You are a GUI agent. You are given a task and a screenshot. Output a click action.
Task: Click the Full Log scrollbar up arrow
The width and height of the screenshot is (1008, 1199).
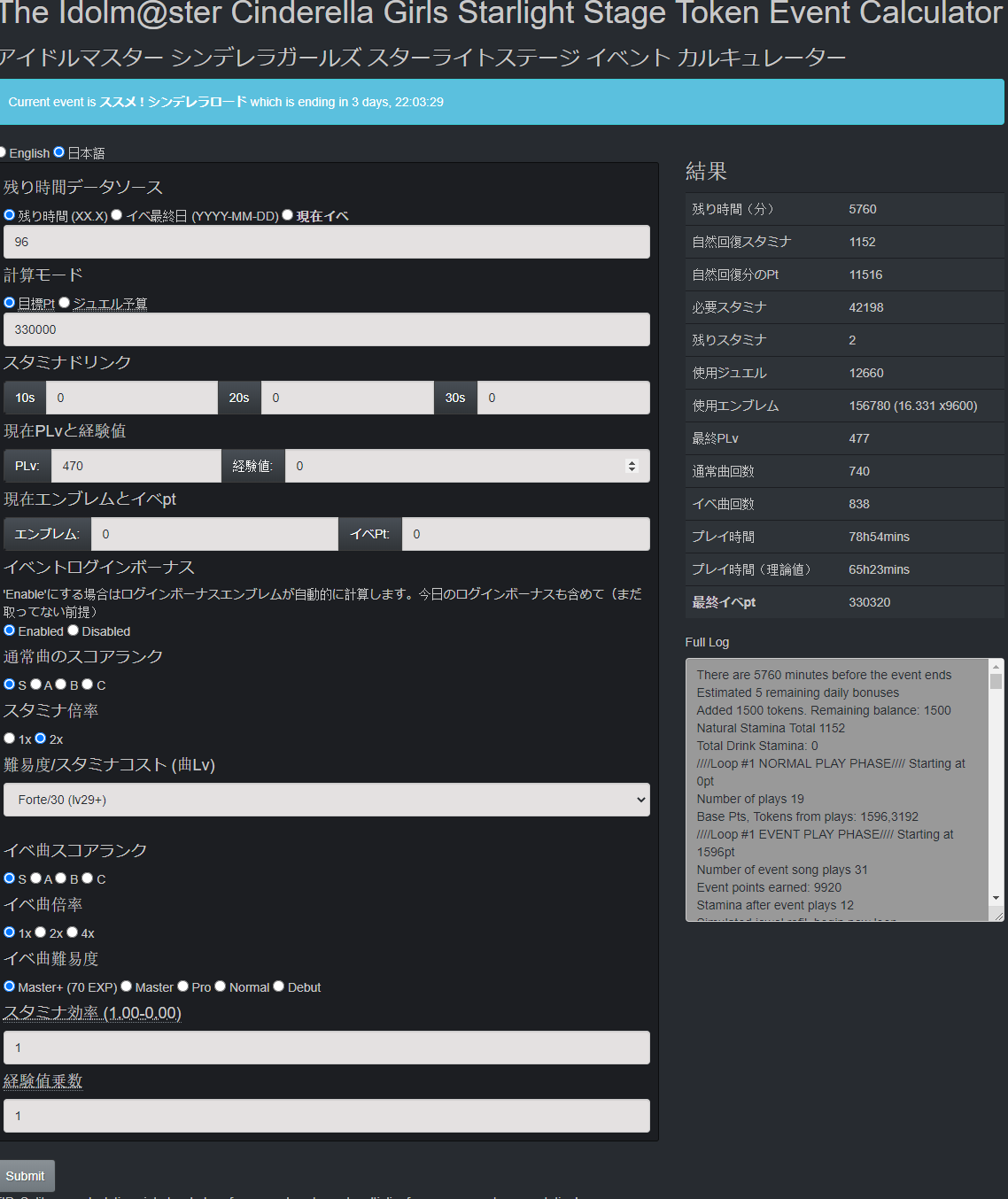996,666
